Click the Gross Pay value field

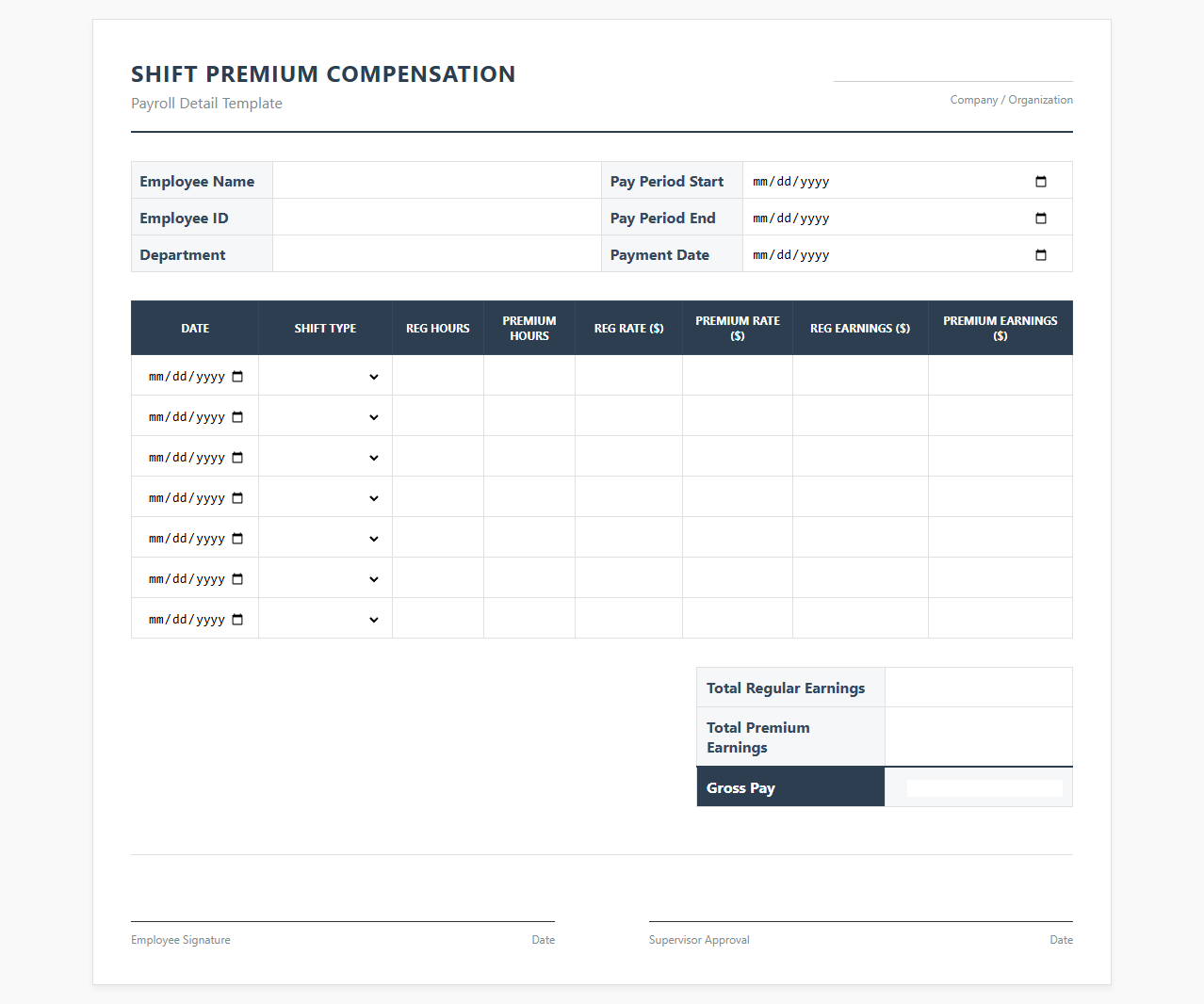point(984,788)
